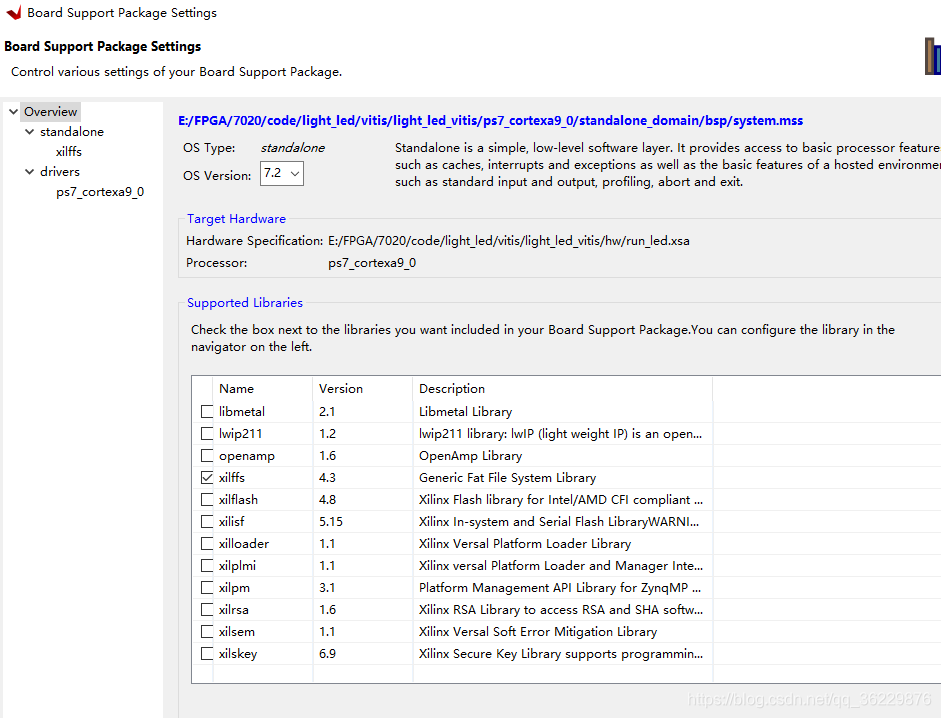
Task: Click the run_led.xsa hardware specification path
Action: [508, 241]
